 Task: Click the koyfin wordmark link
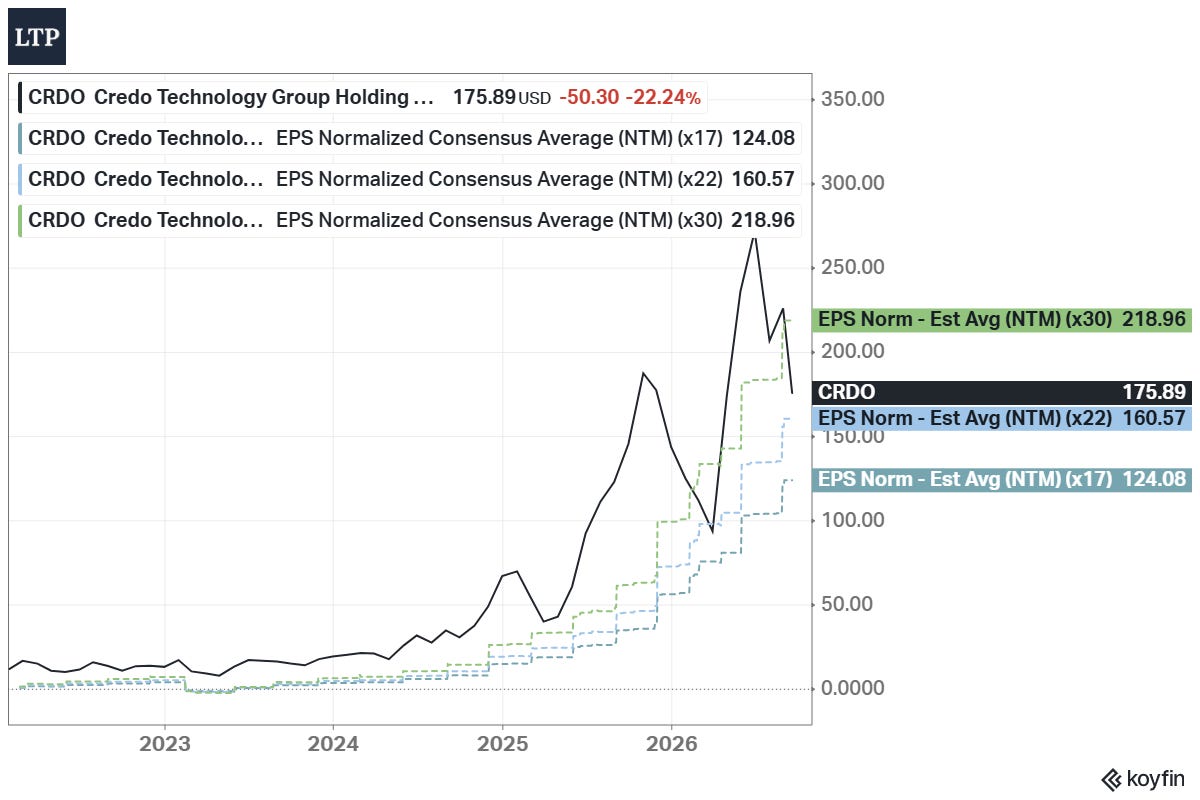tap(1155, 779)
